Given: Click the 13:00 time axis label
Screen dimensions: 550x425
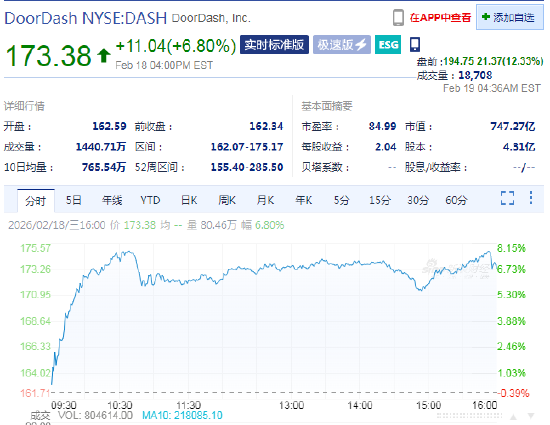Looking at the screenshot, I should tap(291, 405).
